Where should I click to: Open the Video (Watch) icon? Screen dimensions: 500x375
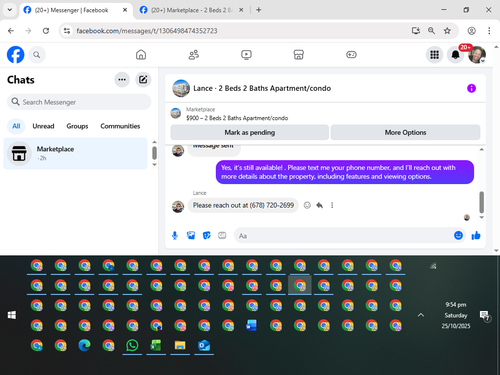coord(246,55)
